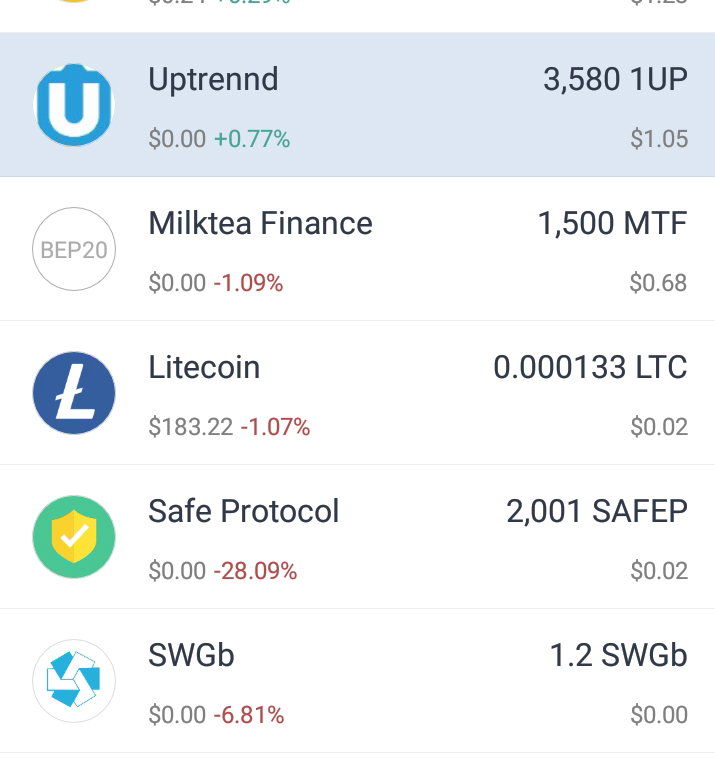Open the SWGb token logo icon
Image resolution: width=715 pixels, height=760 pixels.
point(74,681)
